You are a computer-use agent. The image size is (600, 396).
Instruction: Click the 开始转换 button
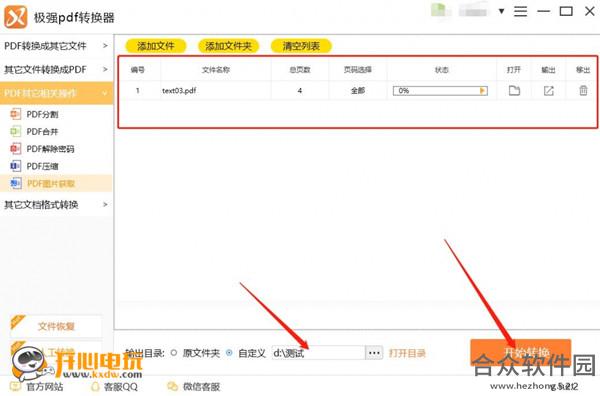[521, 352]
